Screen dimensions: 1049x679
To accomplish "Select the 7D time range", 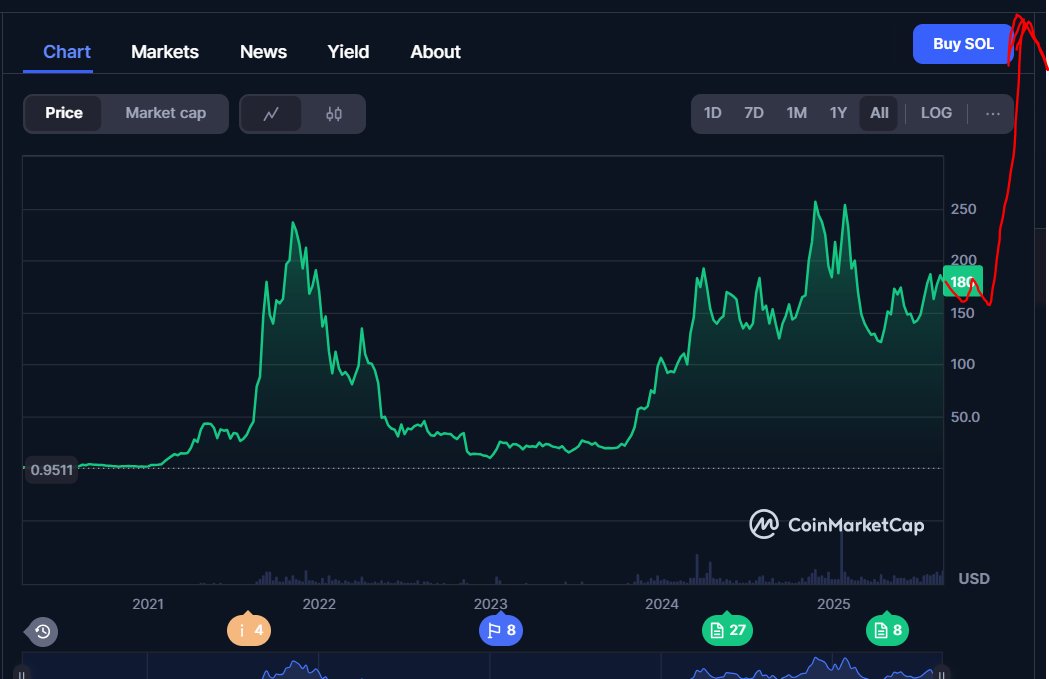I will (754, 113).
